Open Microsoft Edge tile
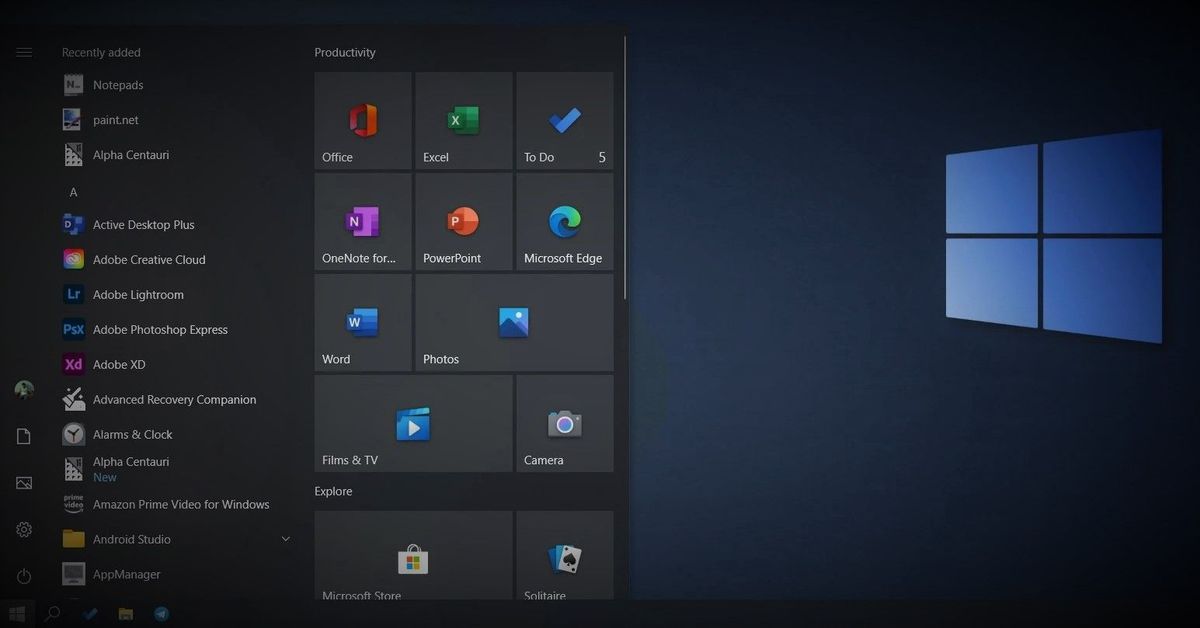The image size is (1200, 628). pyautogui.click(x=565, y=221)
